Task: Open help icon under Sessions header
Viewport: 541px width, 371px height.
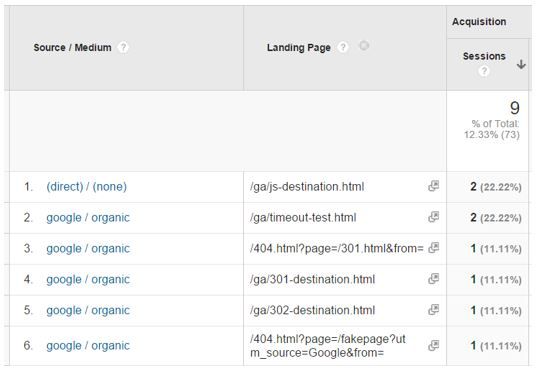Action: (484, 71)
